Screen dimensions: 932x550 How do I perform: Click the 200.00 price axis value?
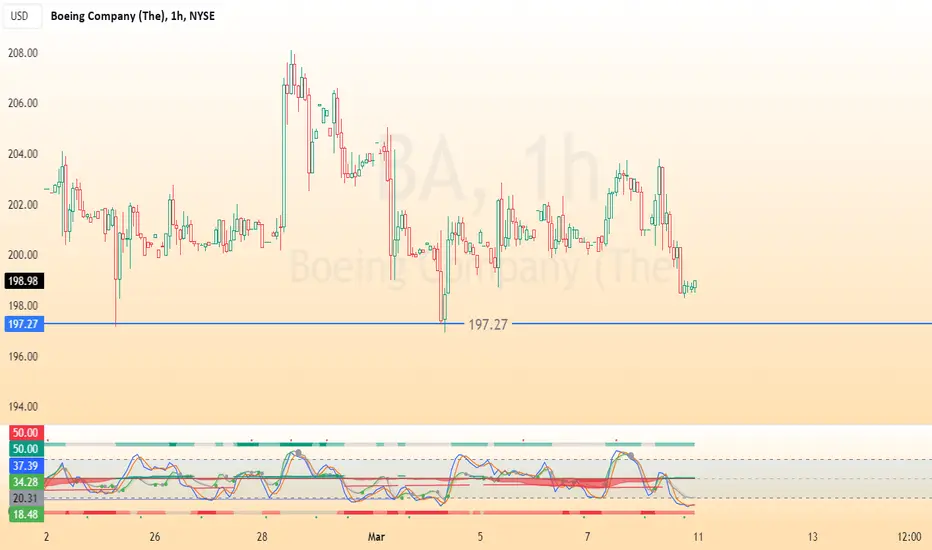pyautogui.click(x=23, y=254)
